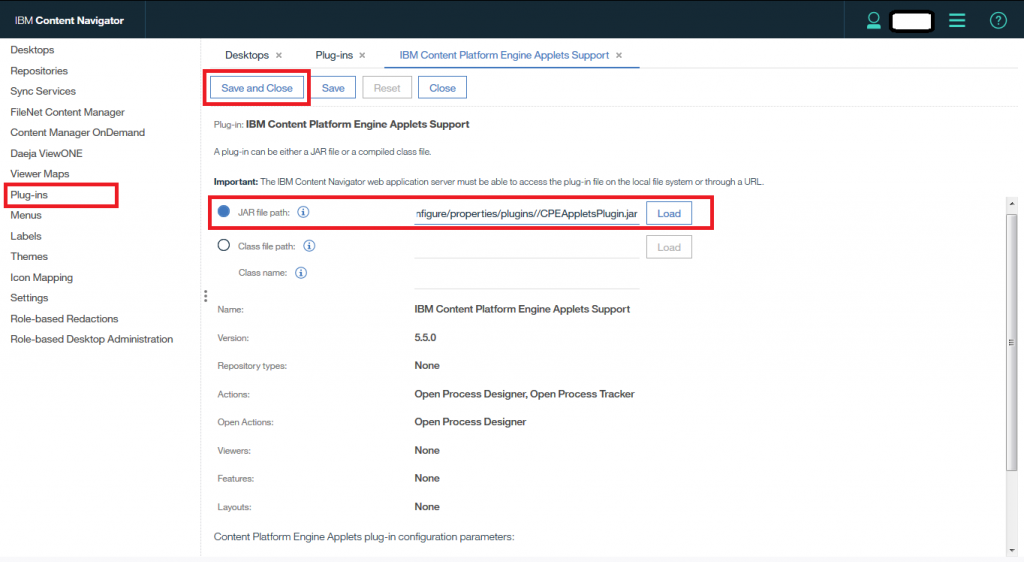This screenshot has width=1024, height=562.
Task: Select IBM Content Platform Engine Applets Support tab
Action: point(504,55)
